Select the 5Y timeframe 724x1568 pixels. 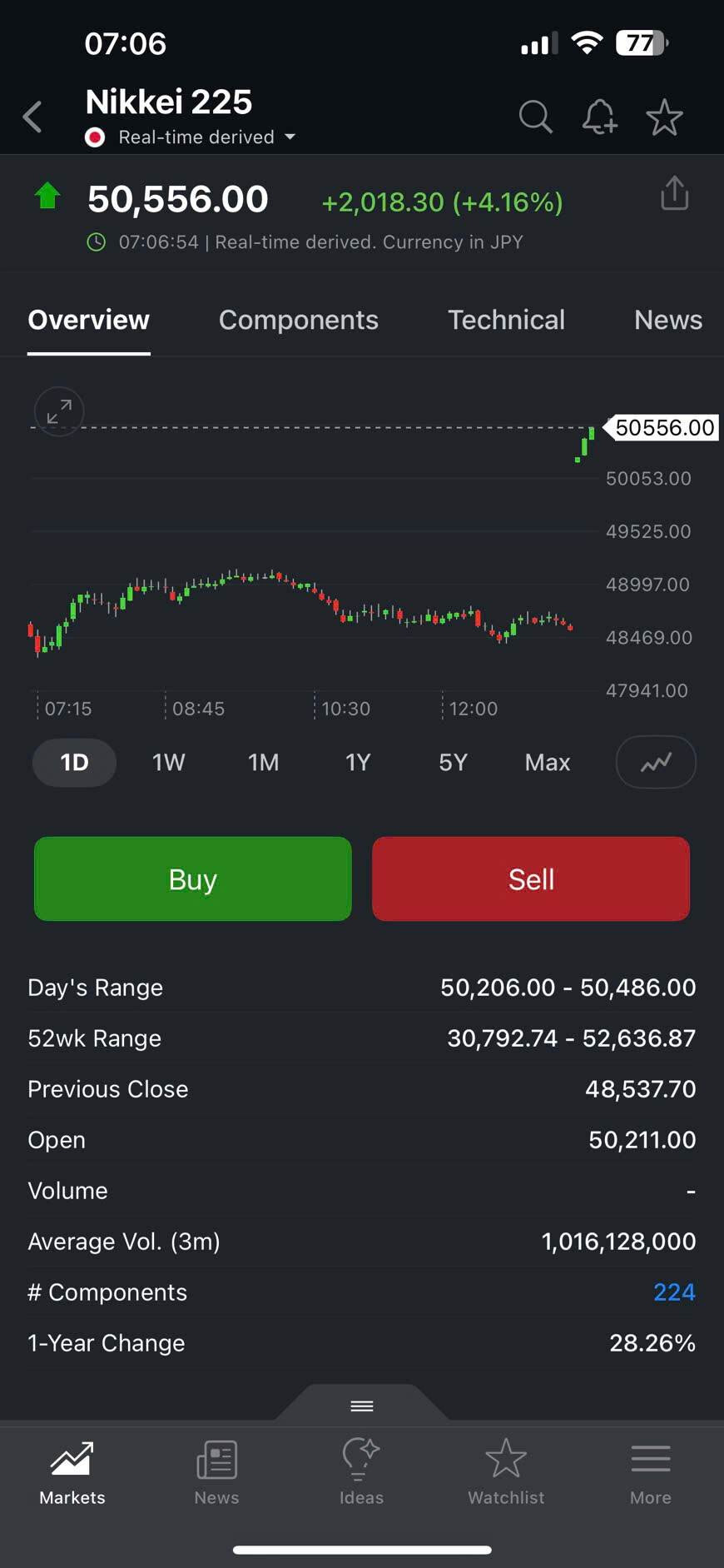pyautogui.click(x=453, y=762)
